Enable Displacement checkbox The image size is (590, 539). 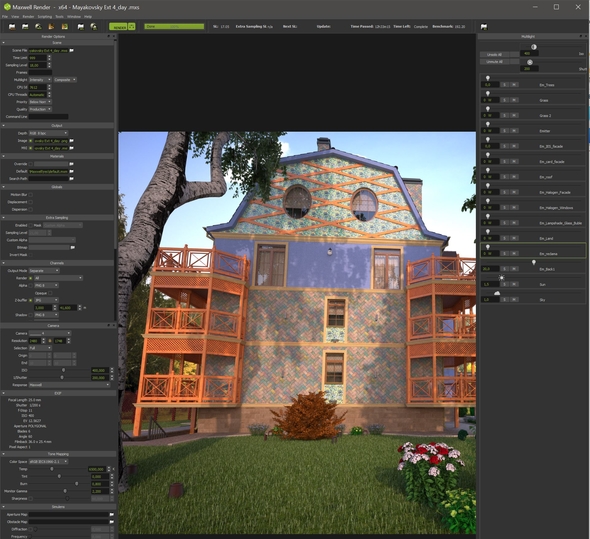pos(30,202)
